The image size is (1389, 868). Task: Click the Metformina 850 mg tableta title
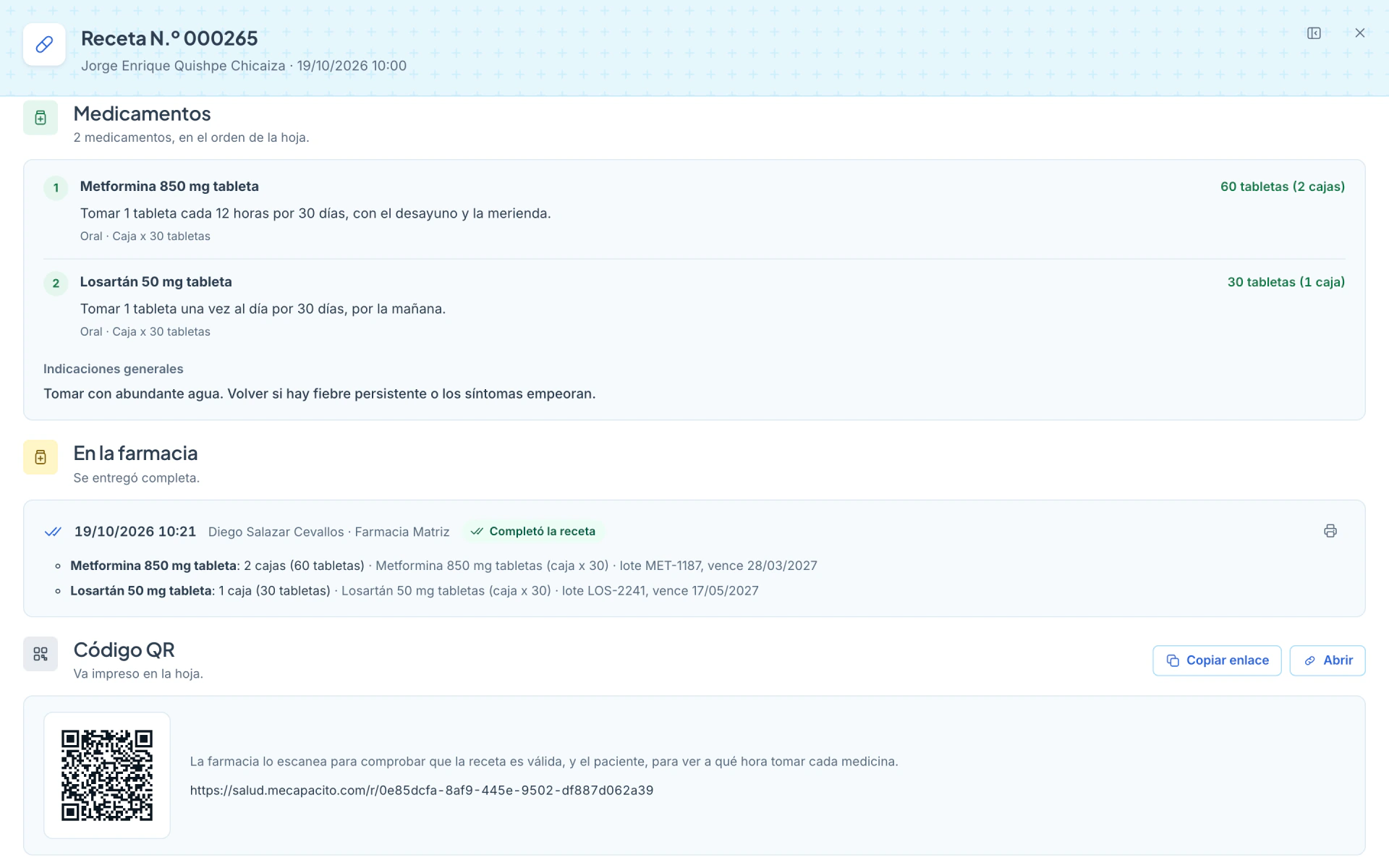pyautogui.click(x=169, y=187)
